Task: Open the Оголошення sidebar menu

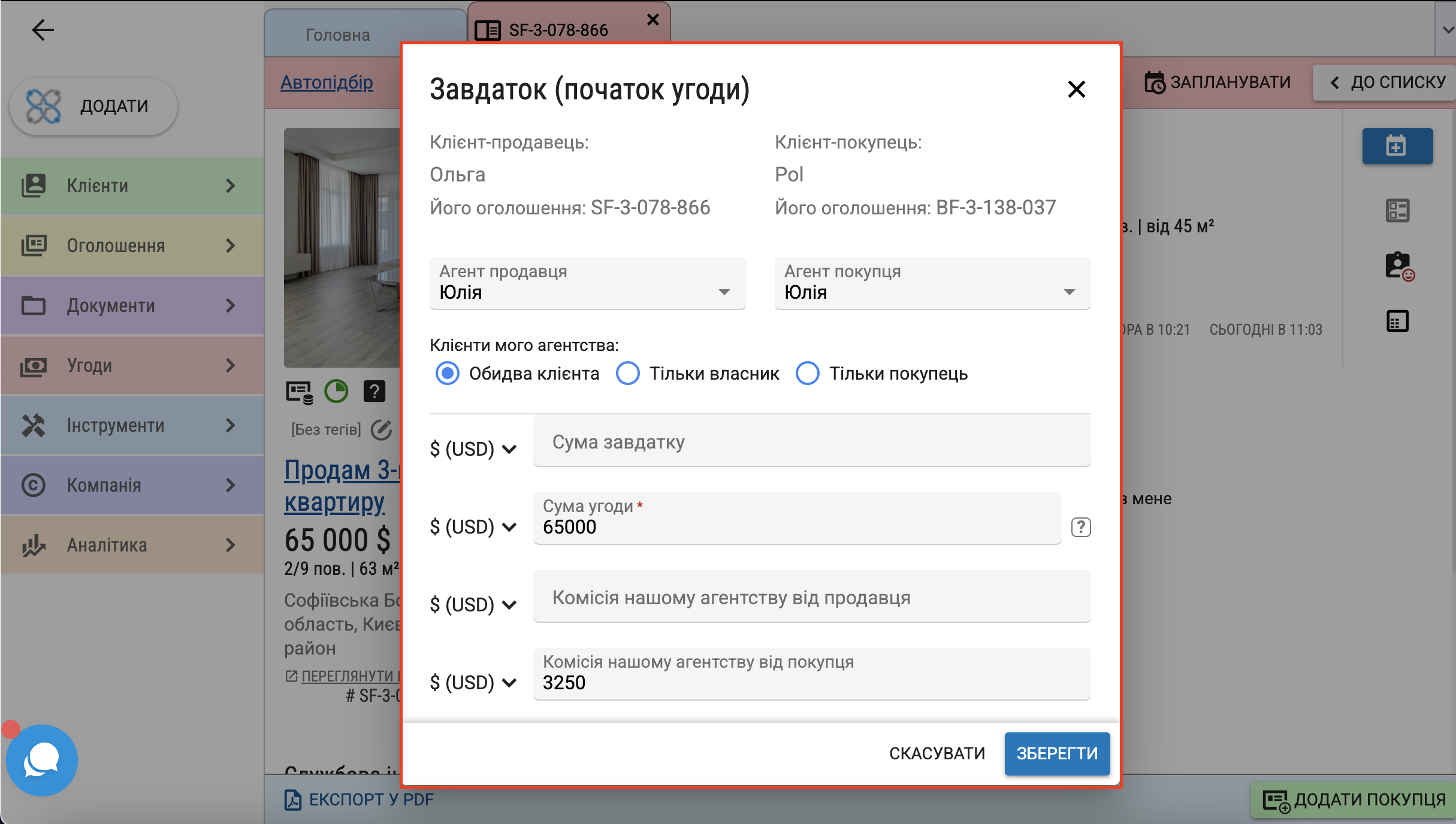Action: pos(132,246)
